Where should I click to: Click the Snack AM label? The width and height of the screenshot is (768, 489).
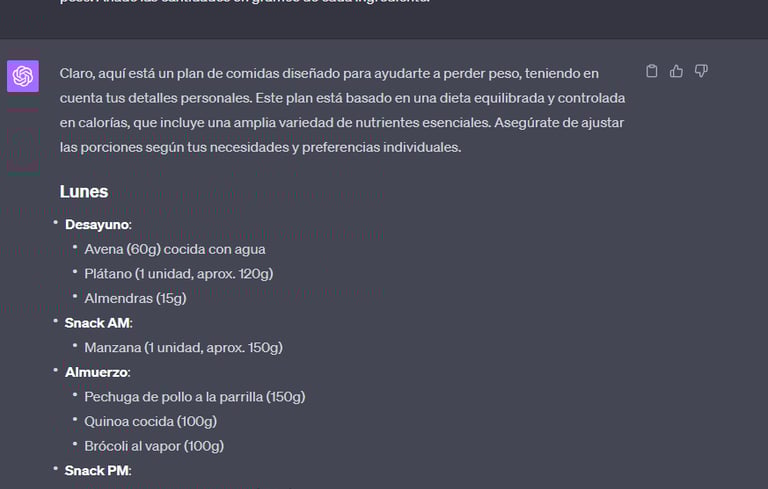98,322
